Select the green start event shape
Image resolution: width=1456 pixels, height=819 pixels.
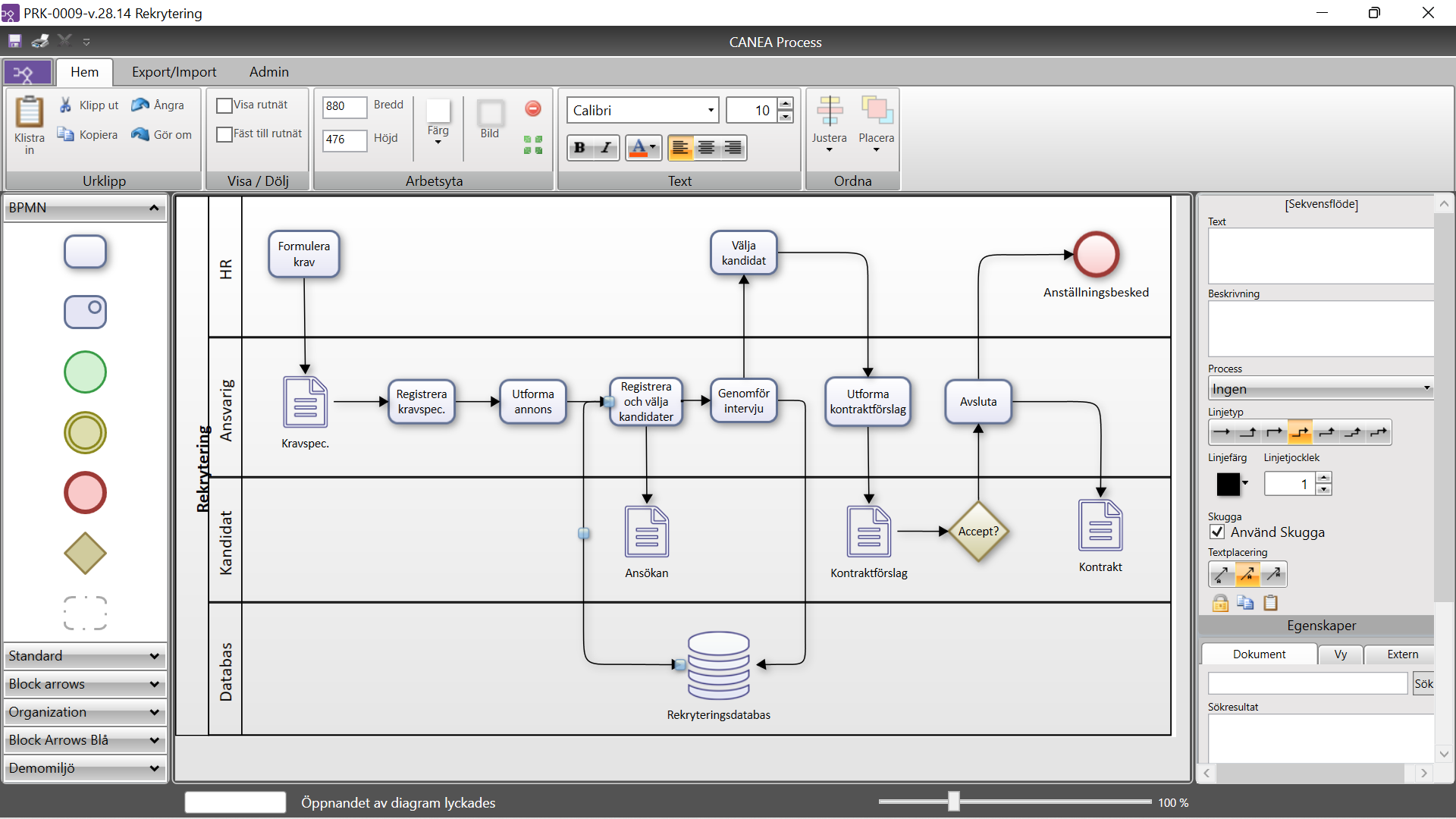[x=85, y=372]
